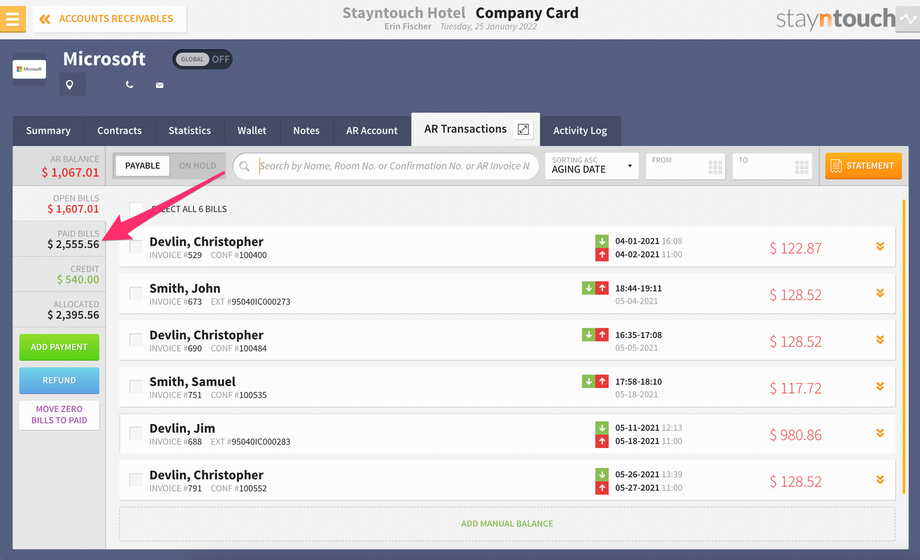Click Add Manual Balance
Viewport: 920px width, 560px height.
pyautogui.click(x=507, y=524)
